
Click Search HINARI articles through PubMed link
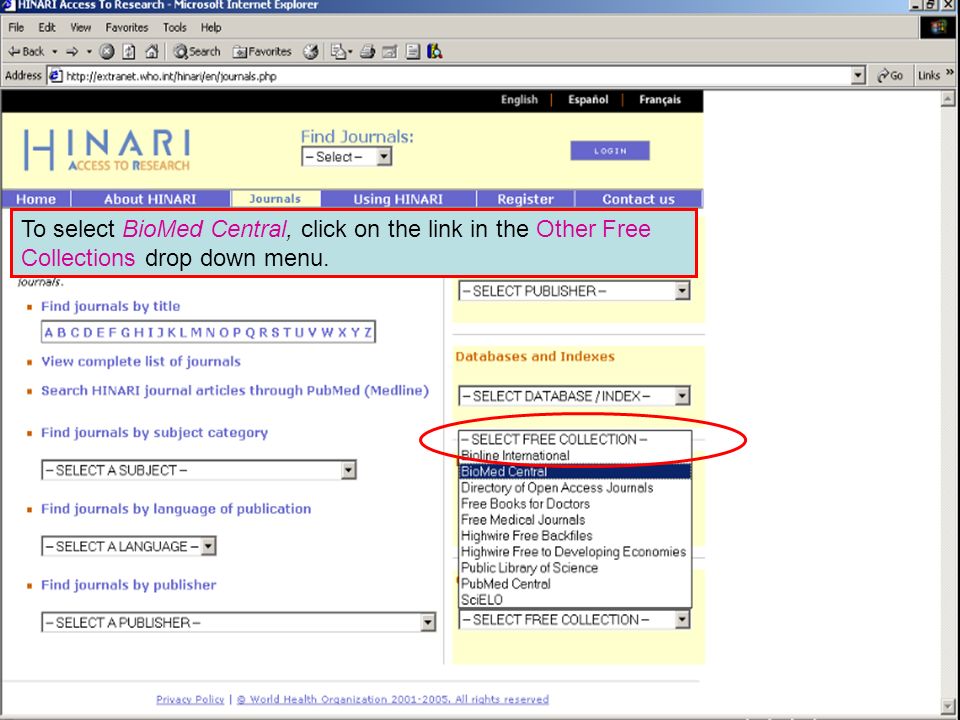(x=235, y=391)
